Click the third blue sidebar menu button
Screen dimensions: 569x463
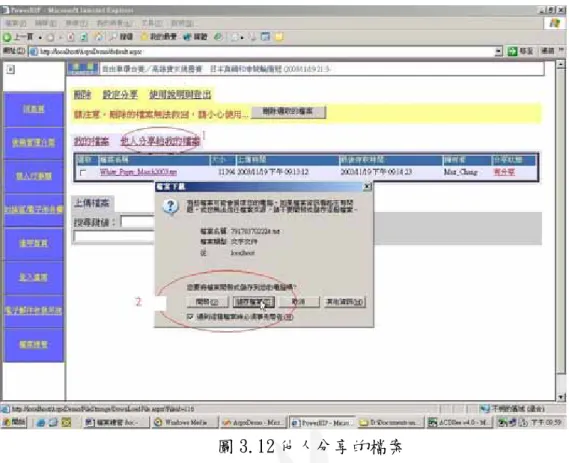[x=34, y=176]
